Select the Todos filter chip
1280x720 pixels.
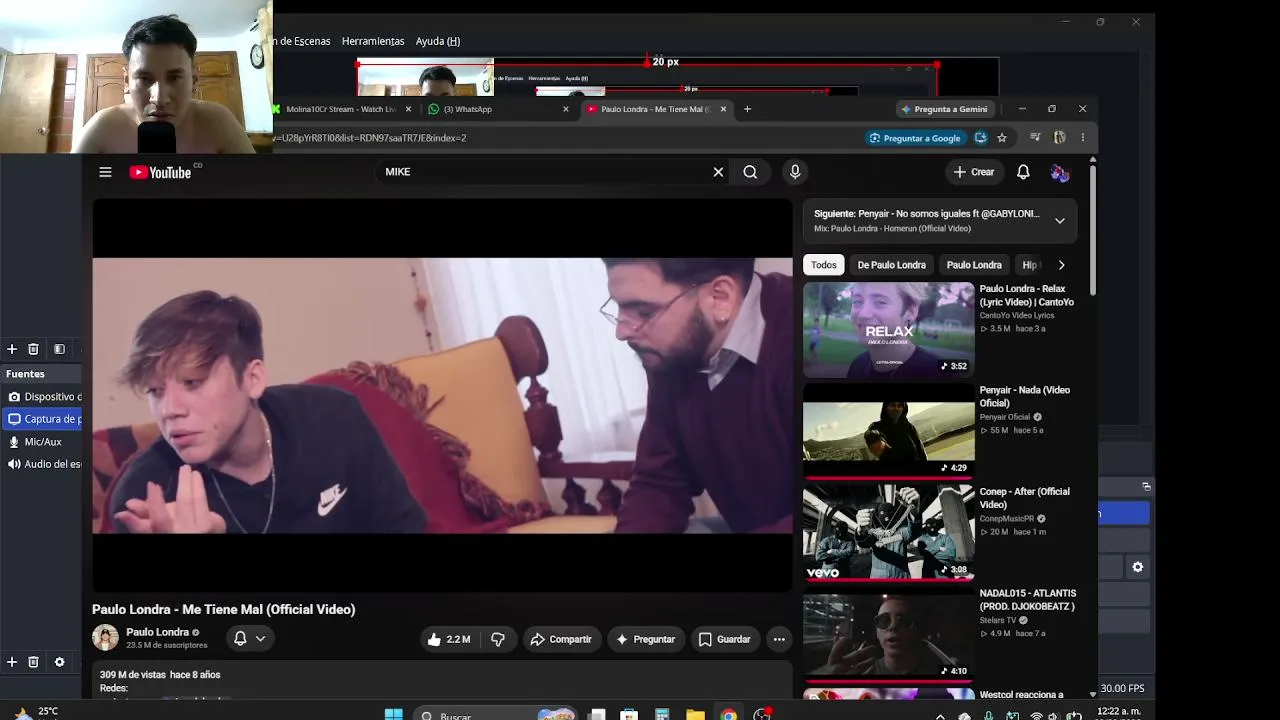(x=824, y=265)
